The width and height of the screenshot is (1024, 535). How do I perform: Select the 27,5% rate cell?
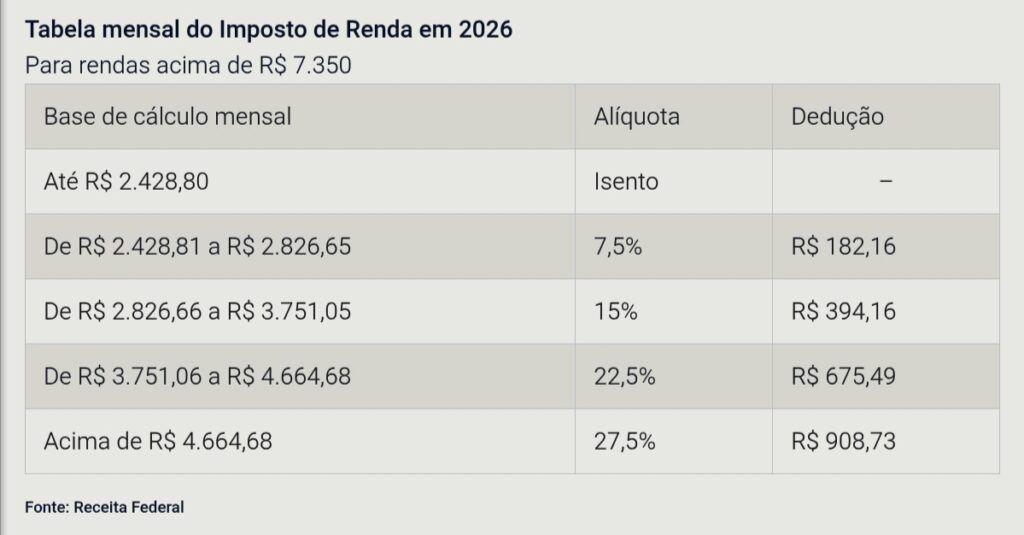pos(624,441)
